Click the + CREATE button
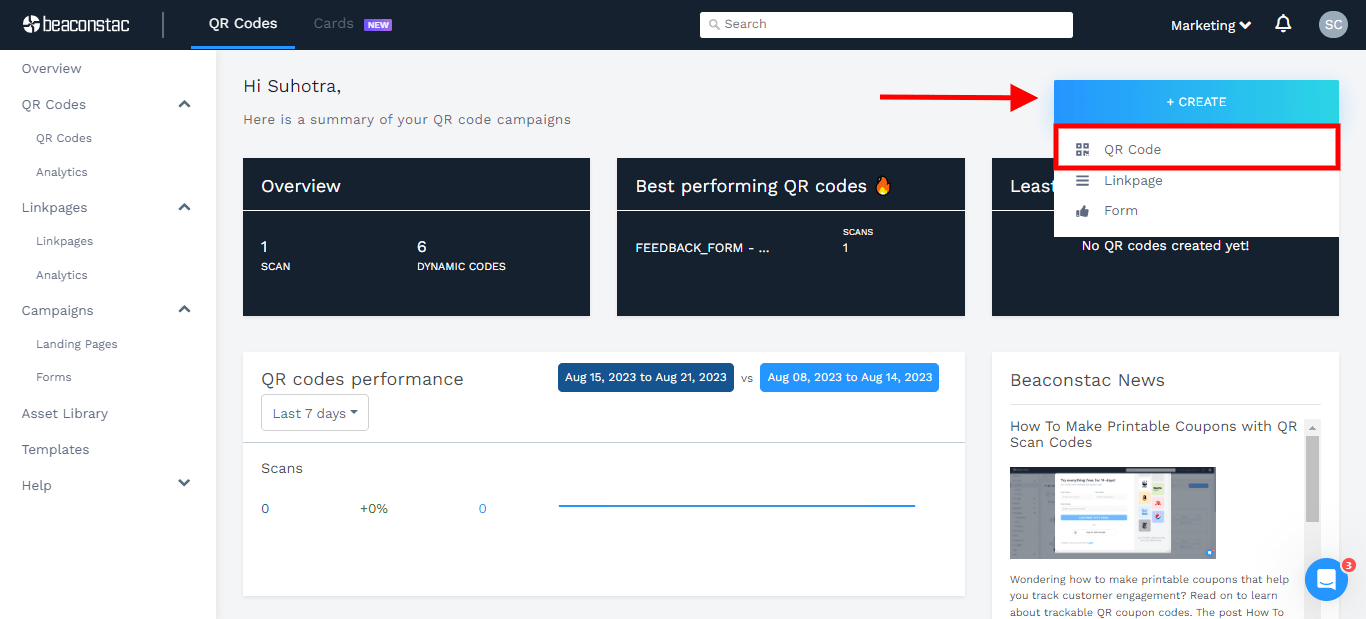Viewport: 1366px width, 619px height. click(x=1196, y=102)
